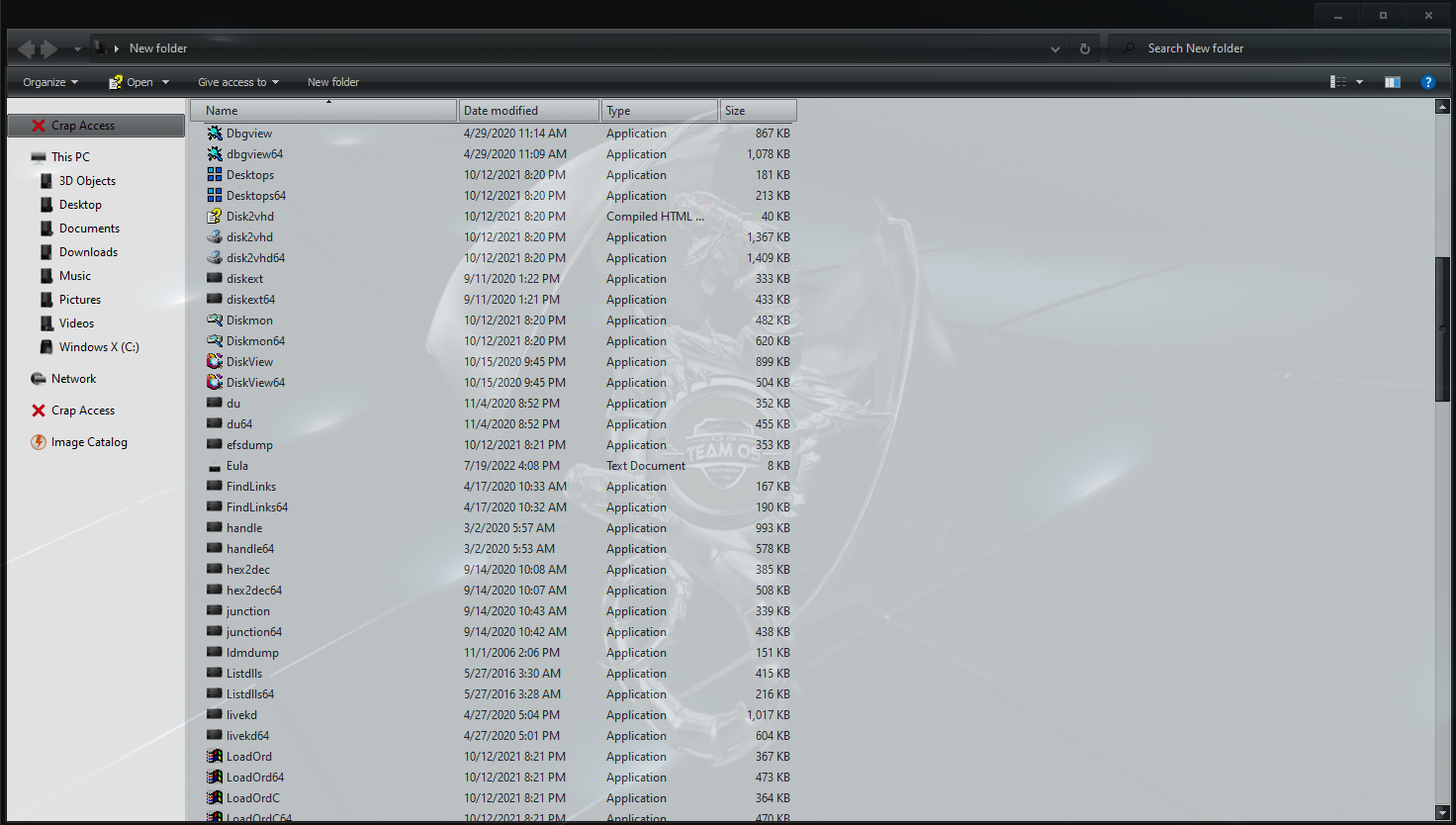Click the Disk2vhd help file icon
The width and height of the screenshot is (1456, 825).
click(215, 216)
